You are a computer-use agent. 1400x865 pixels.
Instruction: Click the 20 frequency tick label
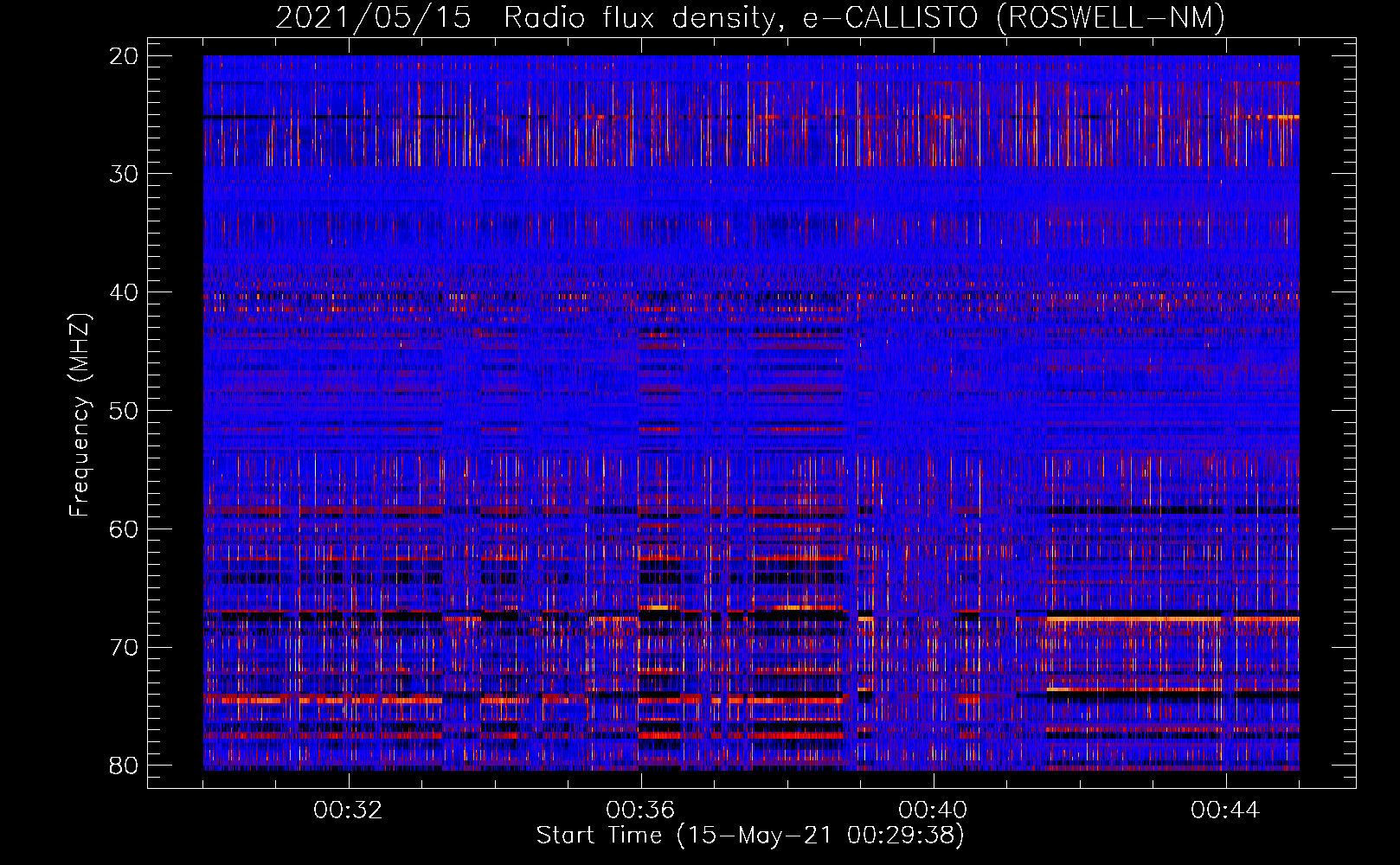[x=124, y=56]
